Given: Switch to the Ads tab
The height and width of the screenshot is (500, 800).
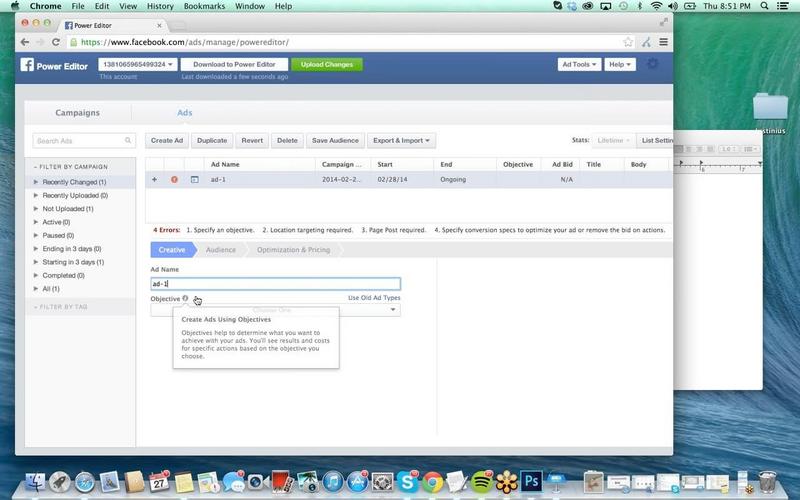Looking at the screenshot, I should (x=185, y=113).
